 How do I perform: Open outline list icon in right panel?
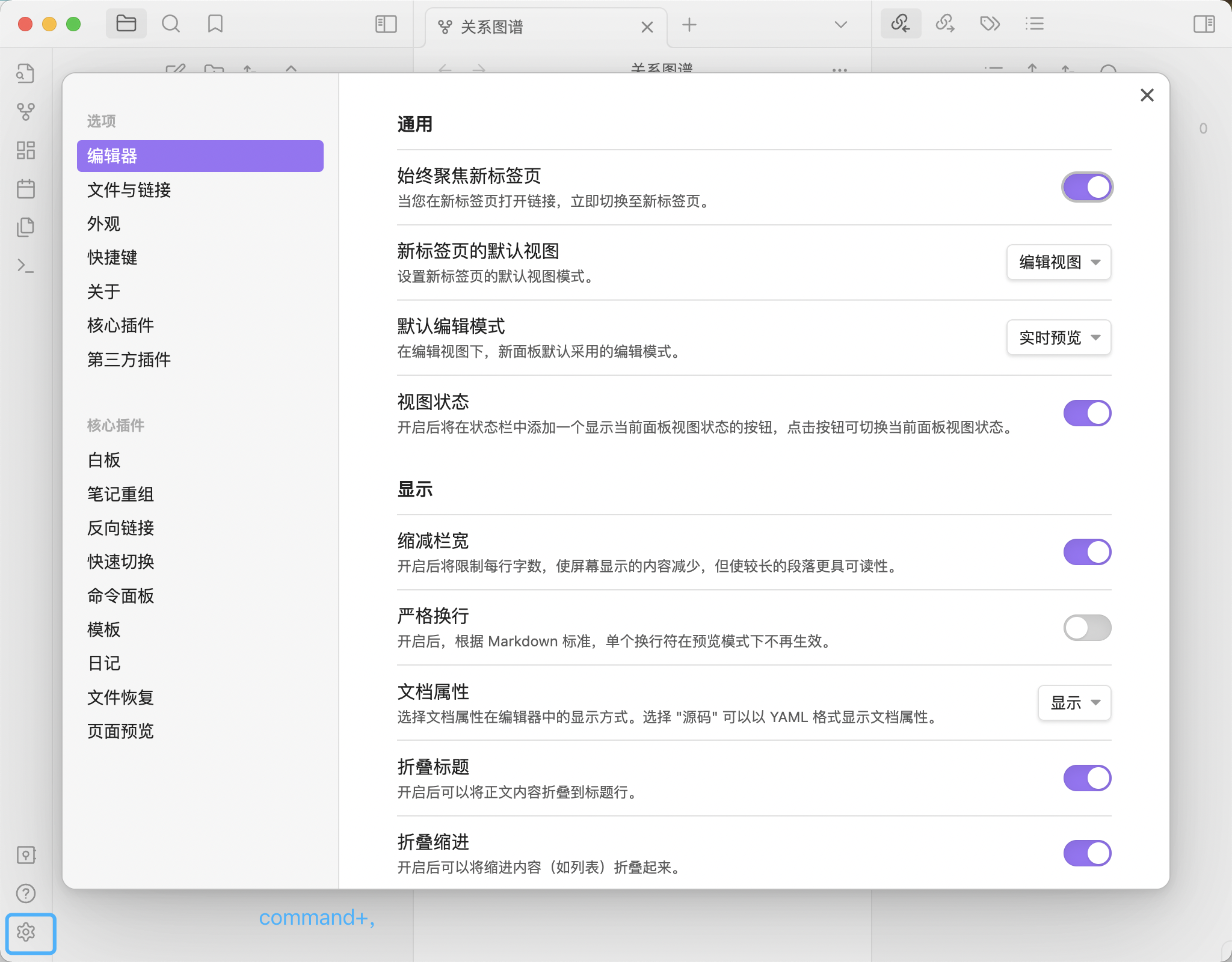point(1034,24)
